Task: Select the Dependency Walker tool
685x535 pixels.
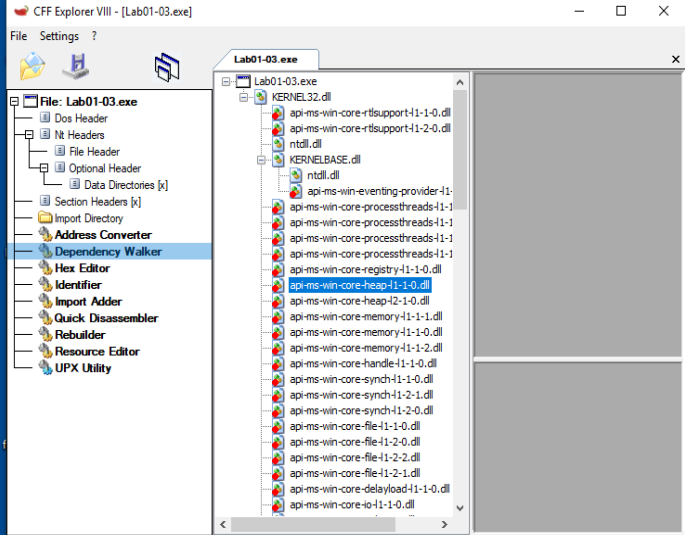Action: [x=108, y=252]
